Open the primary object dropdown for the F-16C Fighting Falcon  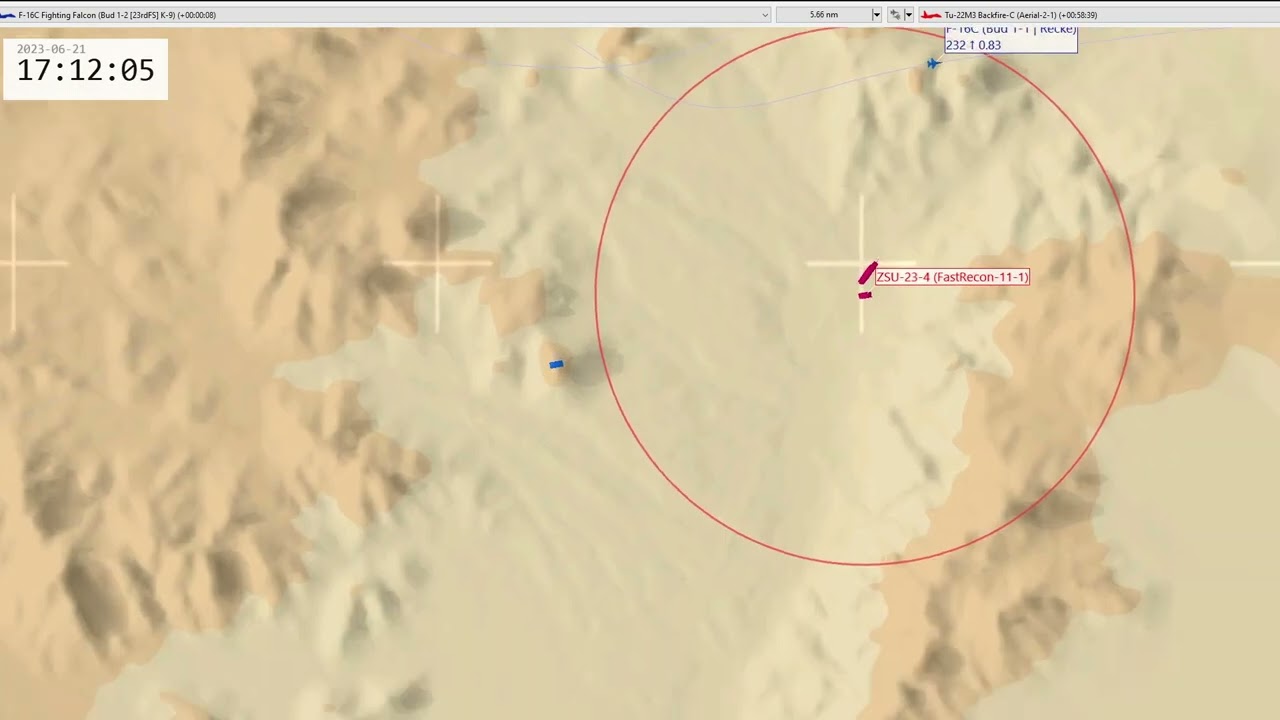(x=765, y=15)
